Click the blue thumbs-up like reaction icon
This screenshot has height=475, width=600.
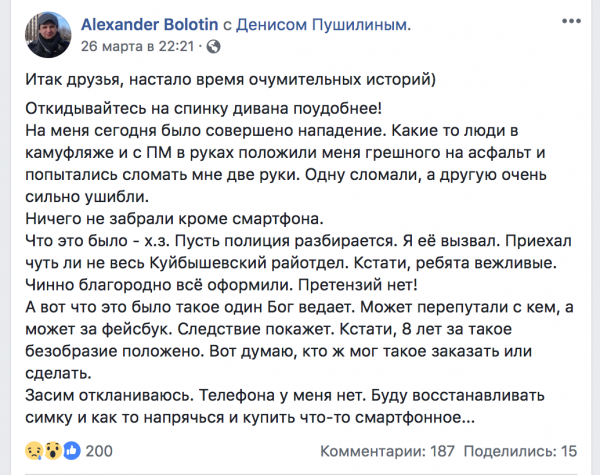pos(72,451)
